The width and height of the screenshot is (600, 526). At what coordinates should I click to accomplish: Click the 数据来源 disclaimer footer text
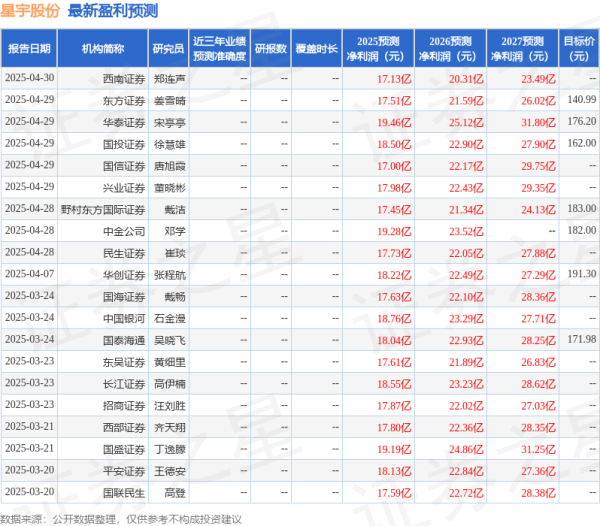(x=121, y=517)
